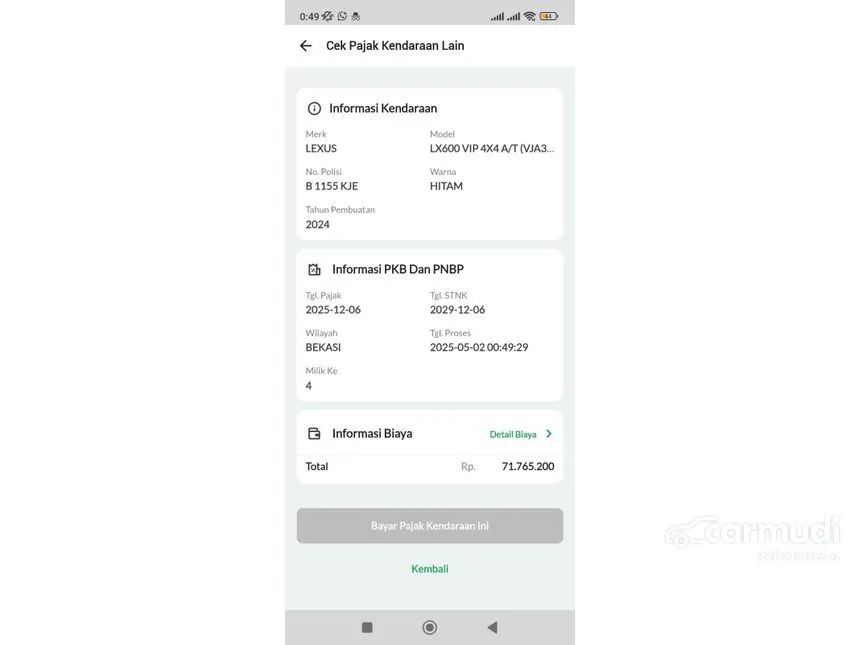Tap Bayar Pajak Kendaraan Ini button
Image resolution: width=860 pixels, height=645 pixels.
[x=430, y=526]
